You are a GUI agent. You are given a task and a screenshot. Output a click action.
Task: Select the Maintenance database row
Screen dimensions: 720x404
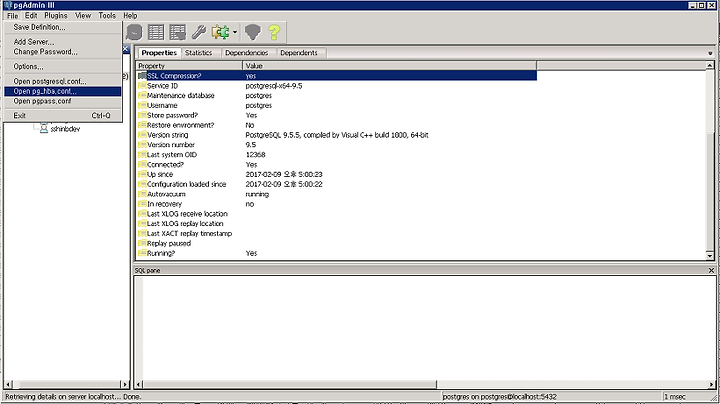tap(337, 95)
